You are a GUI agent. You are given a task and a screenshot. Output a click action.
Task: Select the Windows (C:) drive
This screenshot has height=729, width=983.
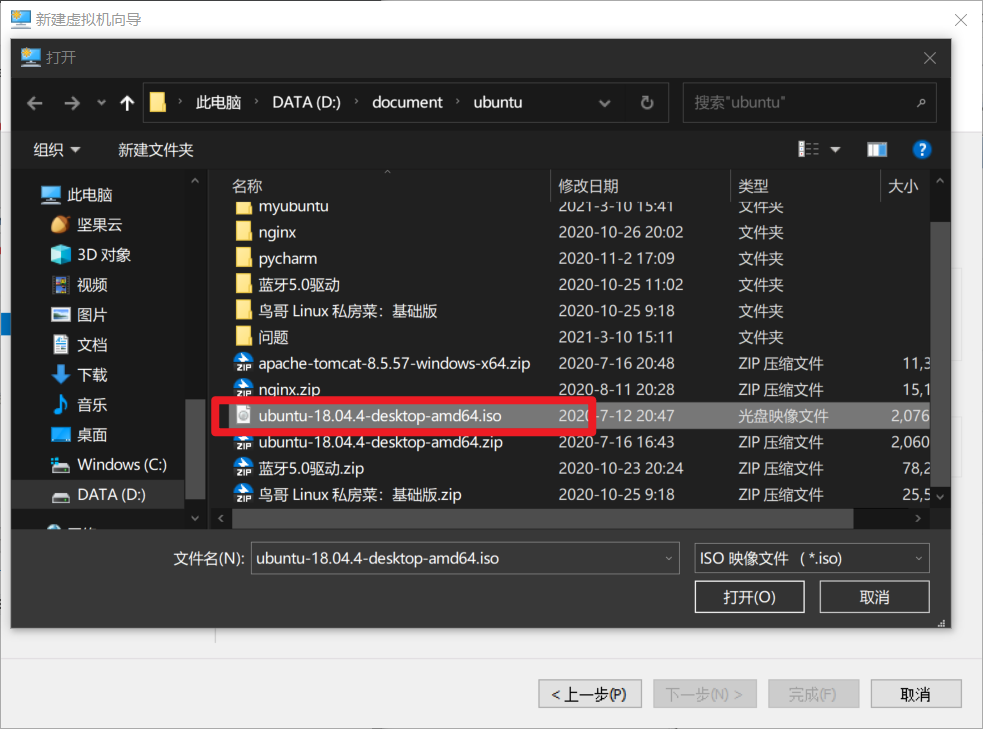(122, 465)
